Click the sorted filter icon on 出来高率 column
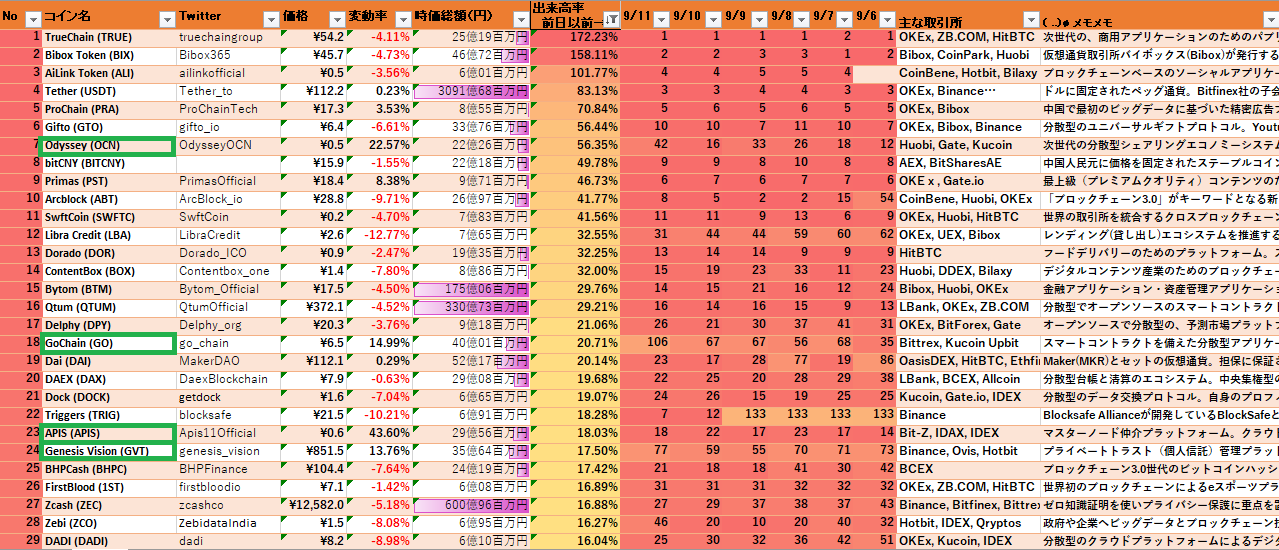1279x550 pixels. pyautogui.click(x=610, y=20)
